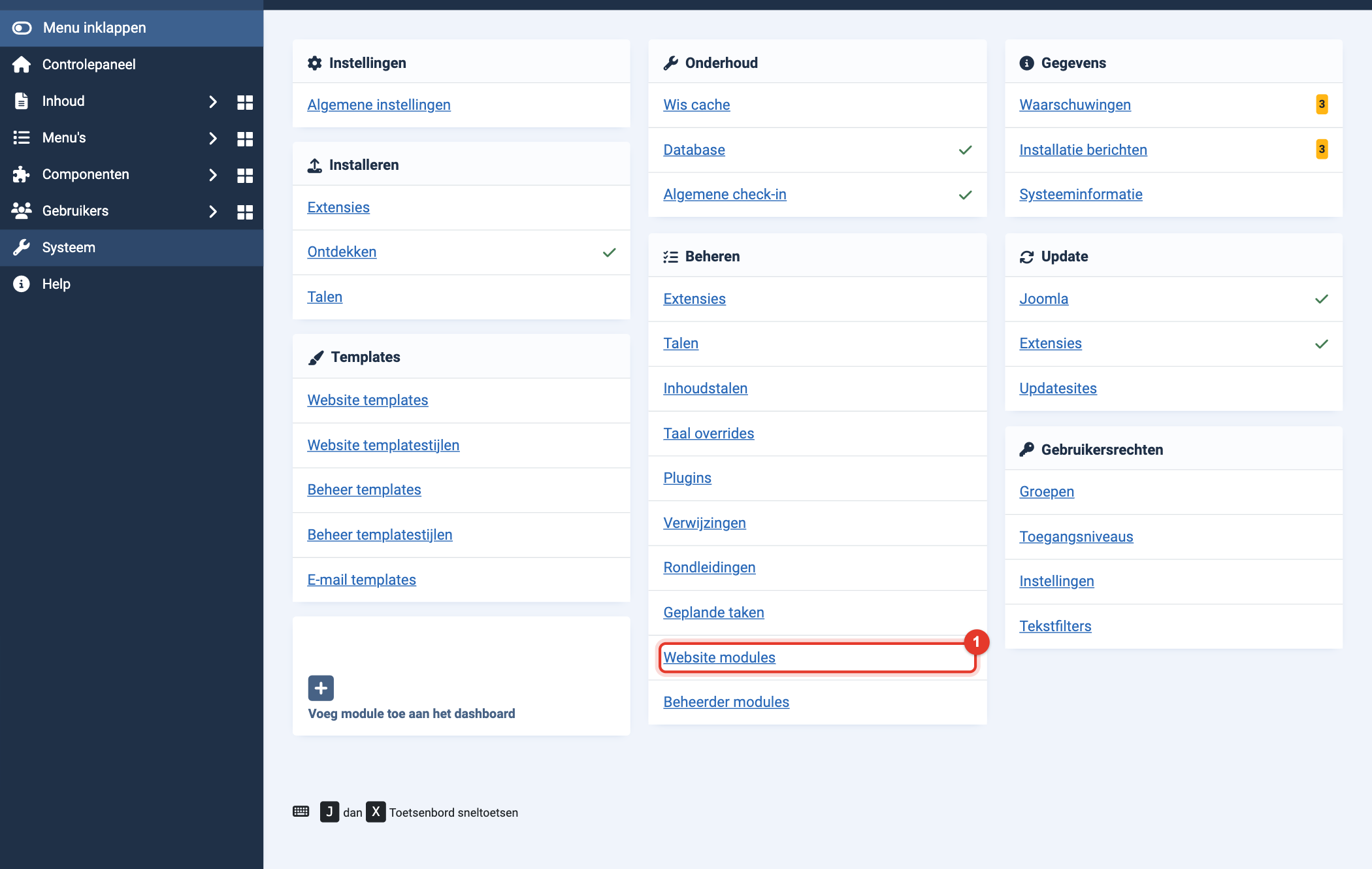
Task: Open Updatesites link
Action: (1058, 388)
